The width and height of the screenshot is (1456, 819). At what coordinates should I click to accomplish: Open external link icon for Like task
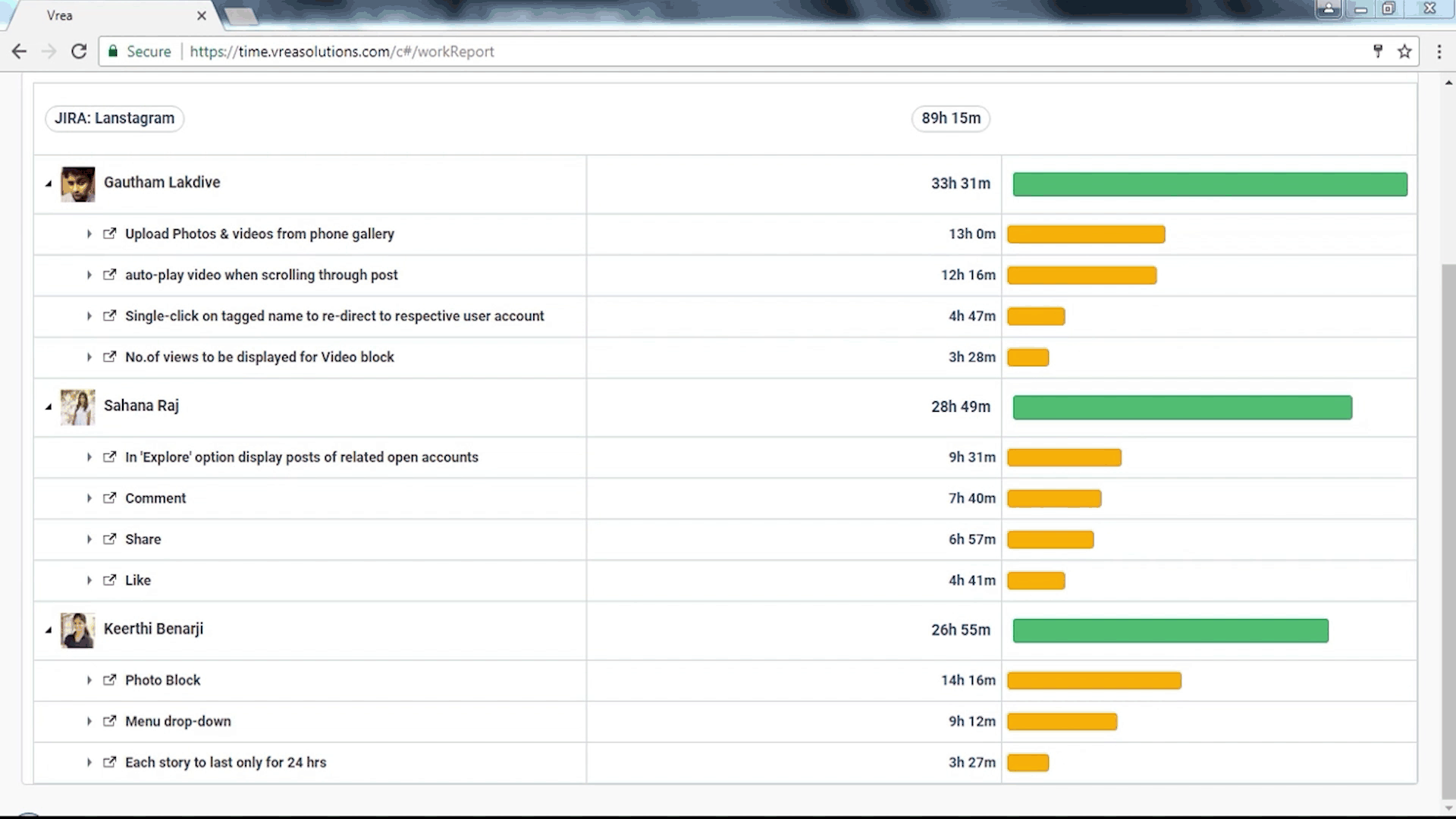tap(110, 580)
